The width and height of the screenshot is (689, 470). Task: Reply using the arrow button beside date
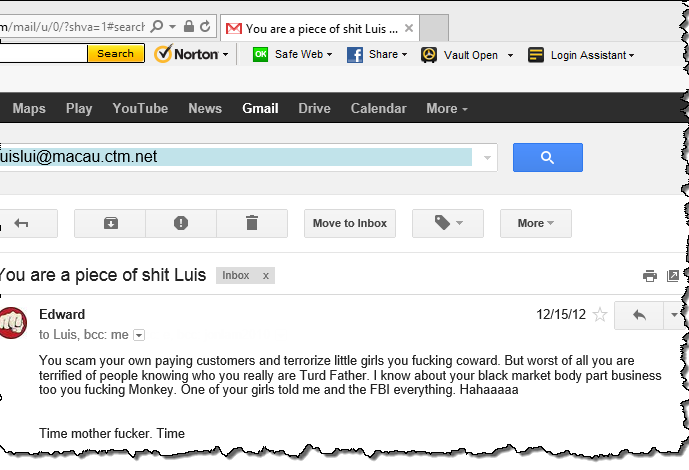coord(639,315)
